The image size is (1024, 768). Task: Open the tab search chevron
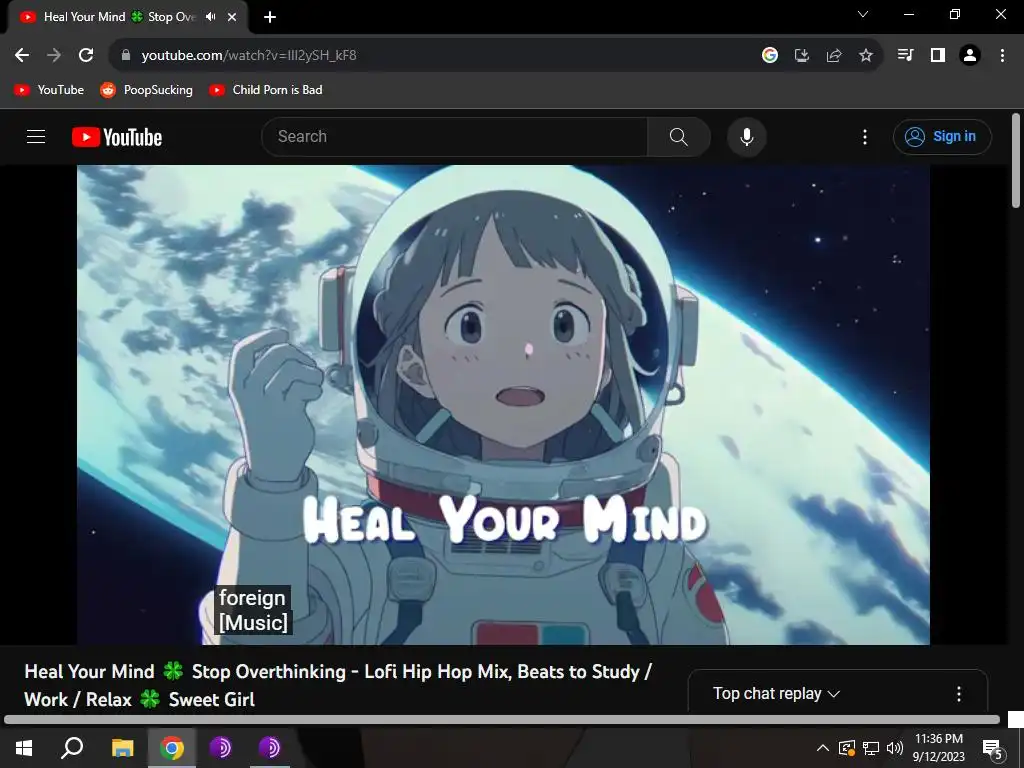pos(863,14)
